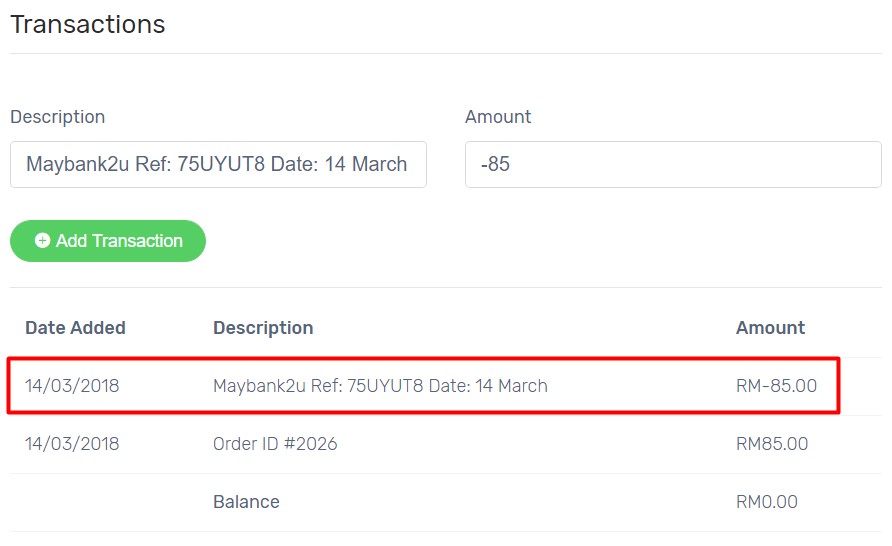Click the Order ID #2026 description
This screenshot has width=892, height=546.
click(275, 444)
